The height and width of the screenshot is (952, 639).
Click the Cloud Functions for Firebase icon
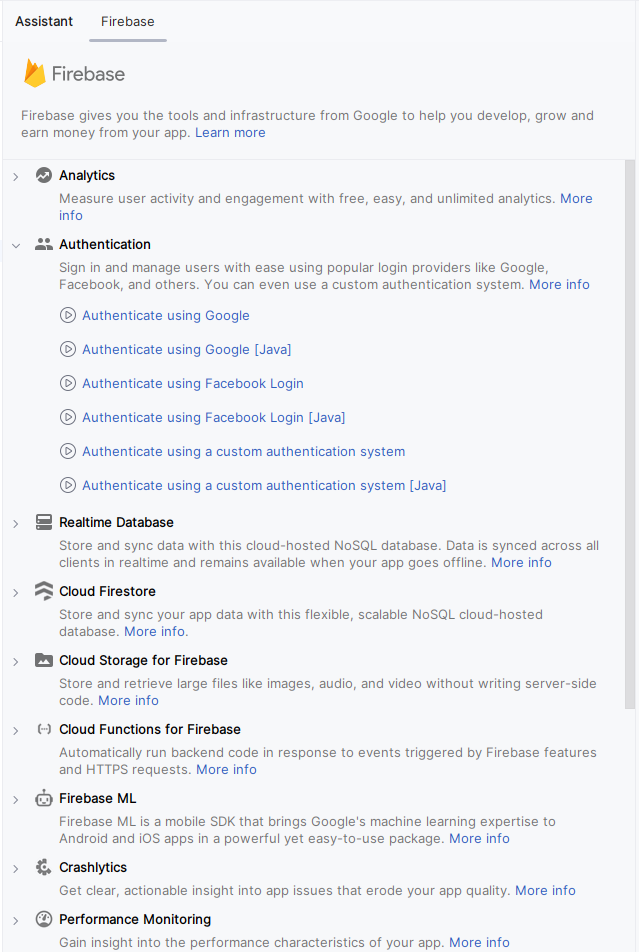point(43,729)
